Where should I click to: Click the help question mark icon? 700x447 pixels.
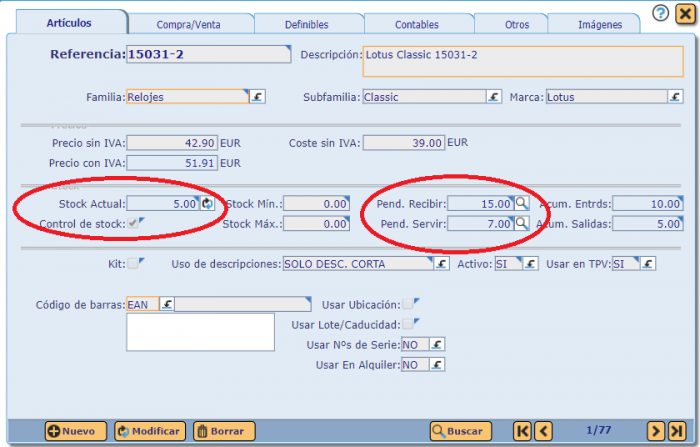click(660, 13)
